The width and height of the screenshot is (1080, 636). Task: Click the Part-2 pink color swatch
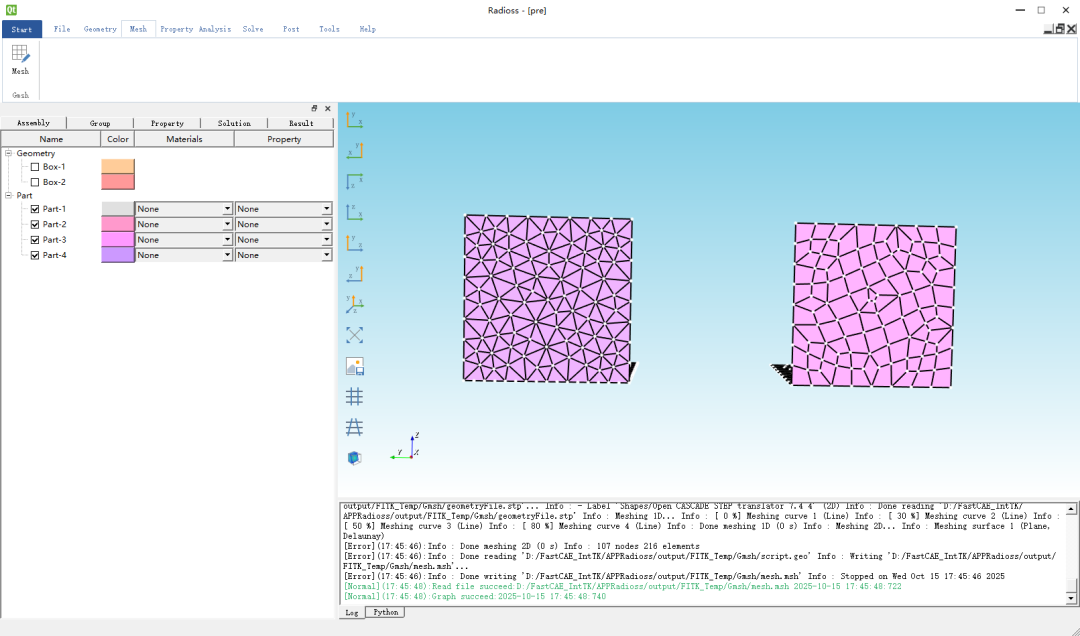click(x=118, y=224)
